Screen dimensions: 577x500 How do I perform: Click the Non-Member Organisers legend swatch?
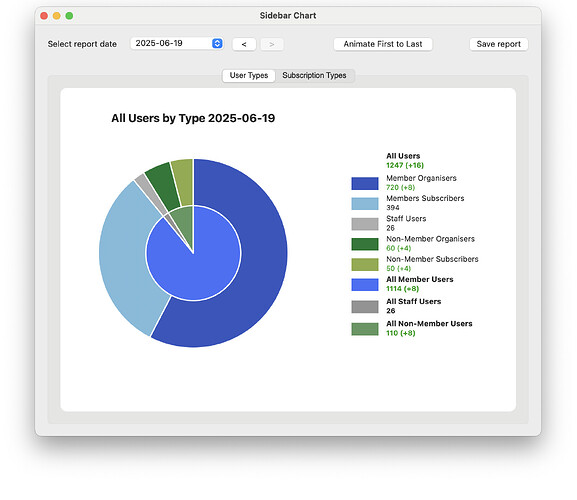(x=365, y=244)
